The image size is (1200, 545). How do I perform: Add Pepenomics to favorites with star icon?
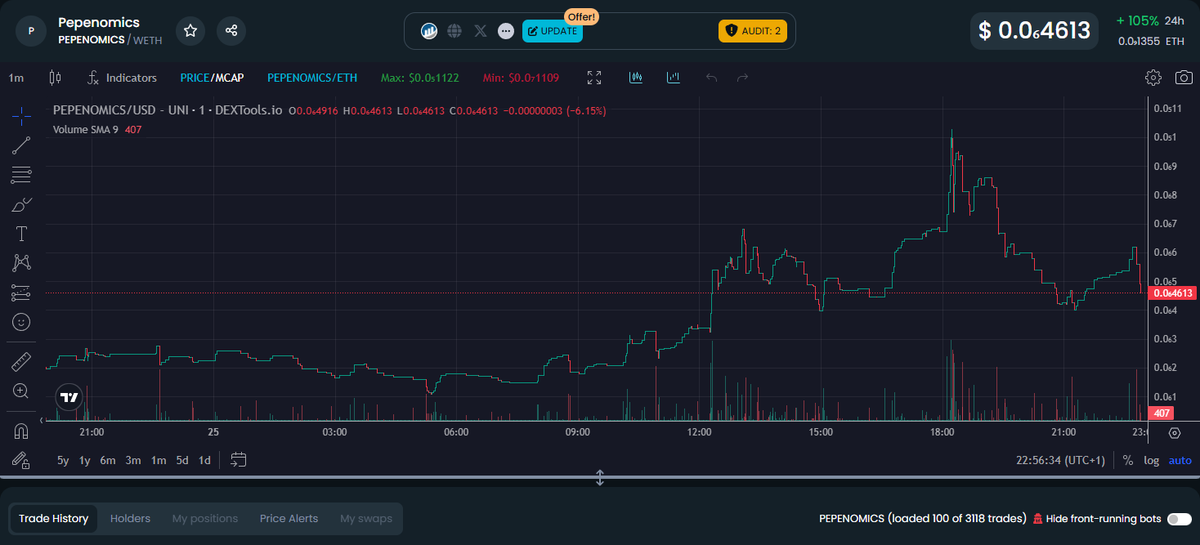coord(190,31)
